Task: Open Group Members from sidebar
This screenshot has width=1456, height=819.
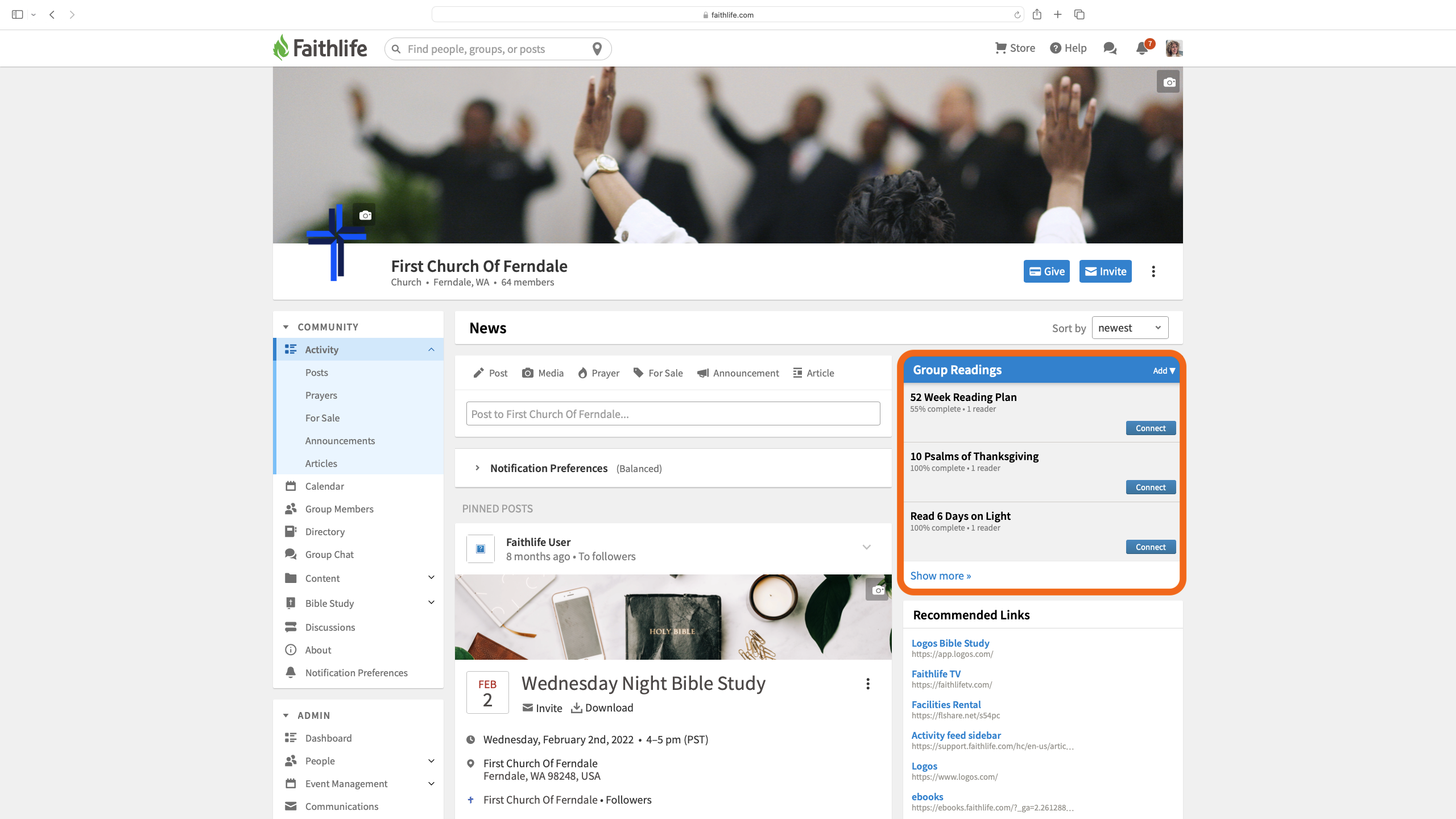Action: pos(340,509)
